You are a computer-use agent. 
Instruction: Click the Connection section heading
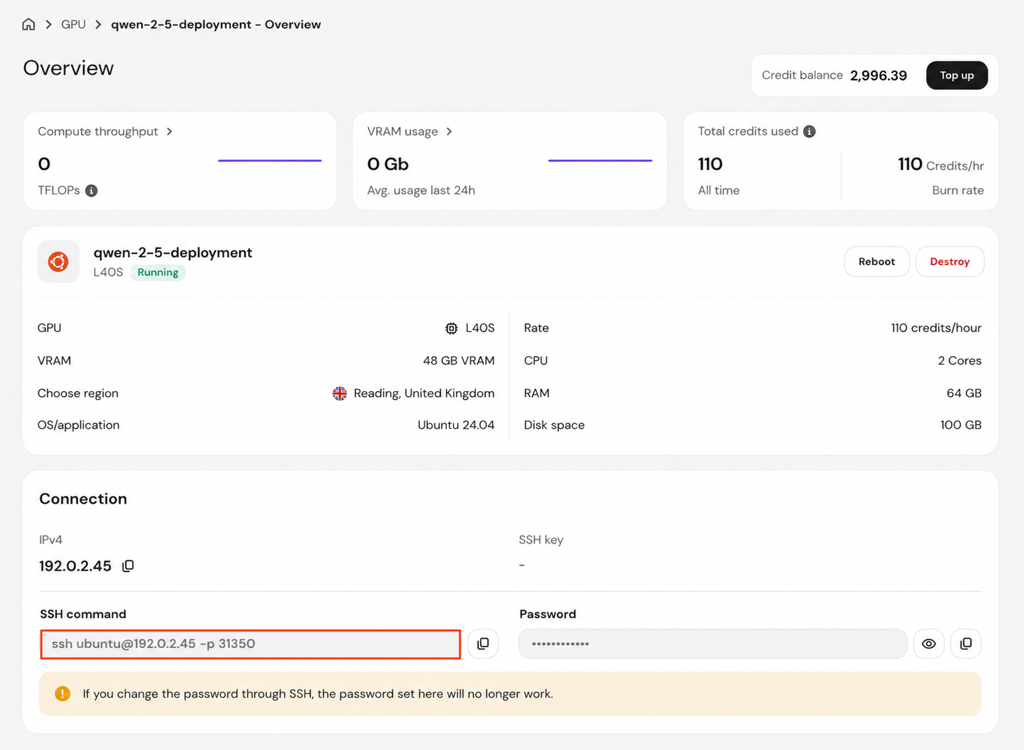pos(83,499)
